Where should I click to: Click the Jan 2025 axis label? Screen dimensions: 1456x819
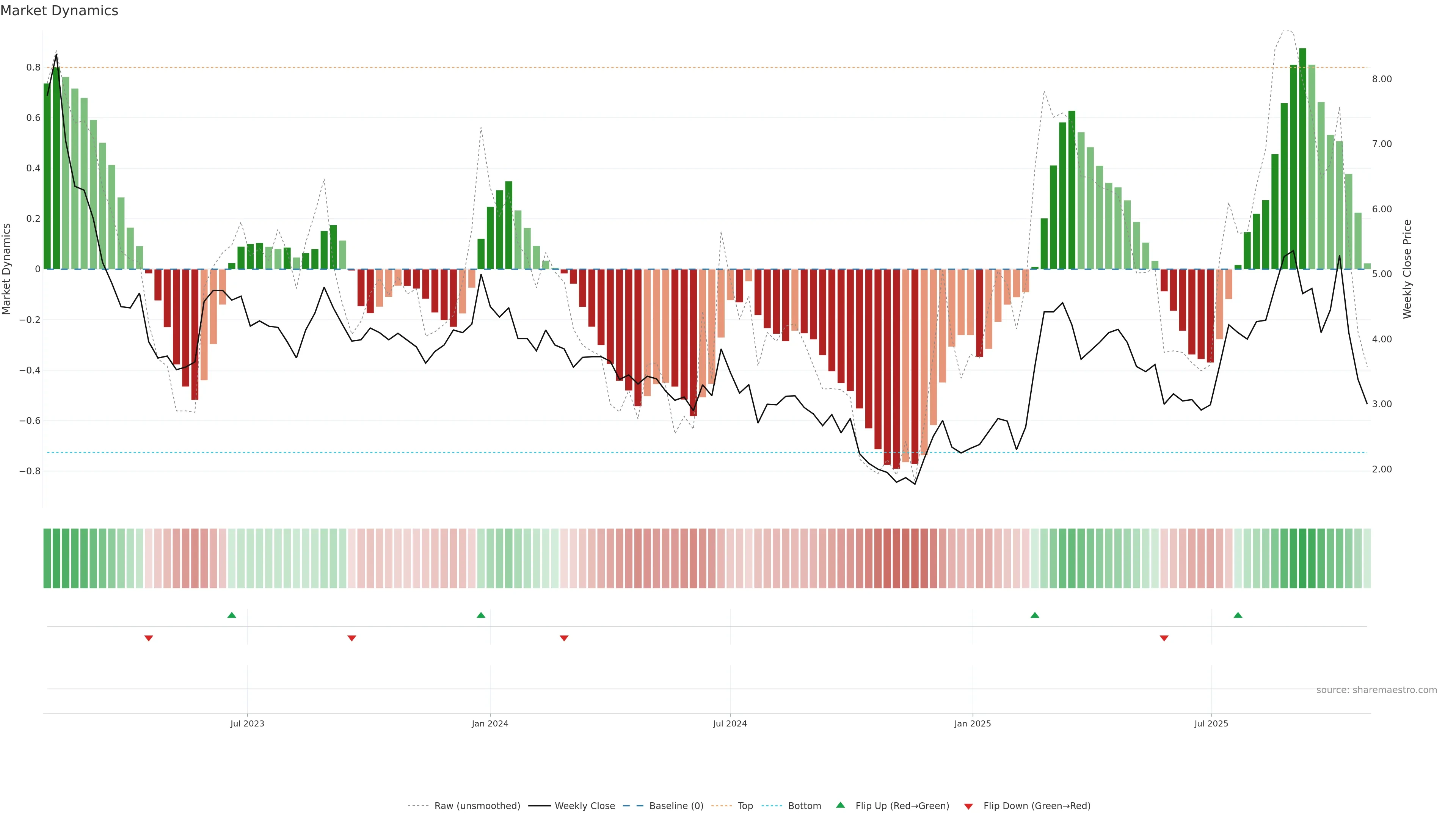pos(972,723)
